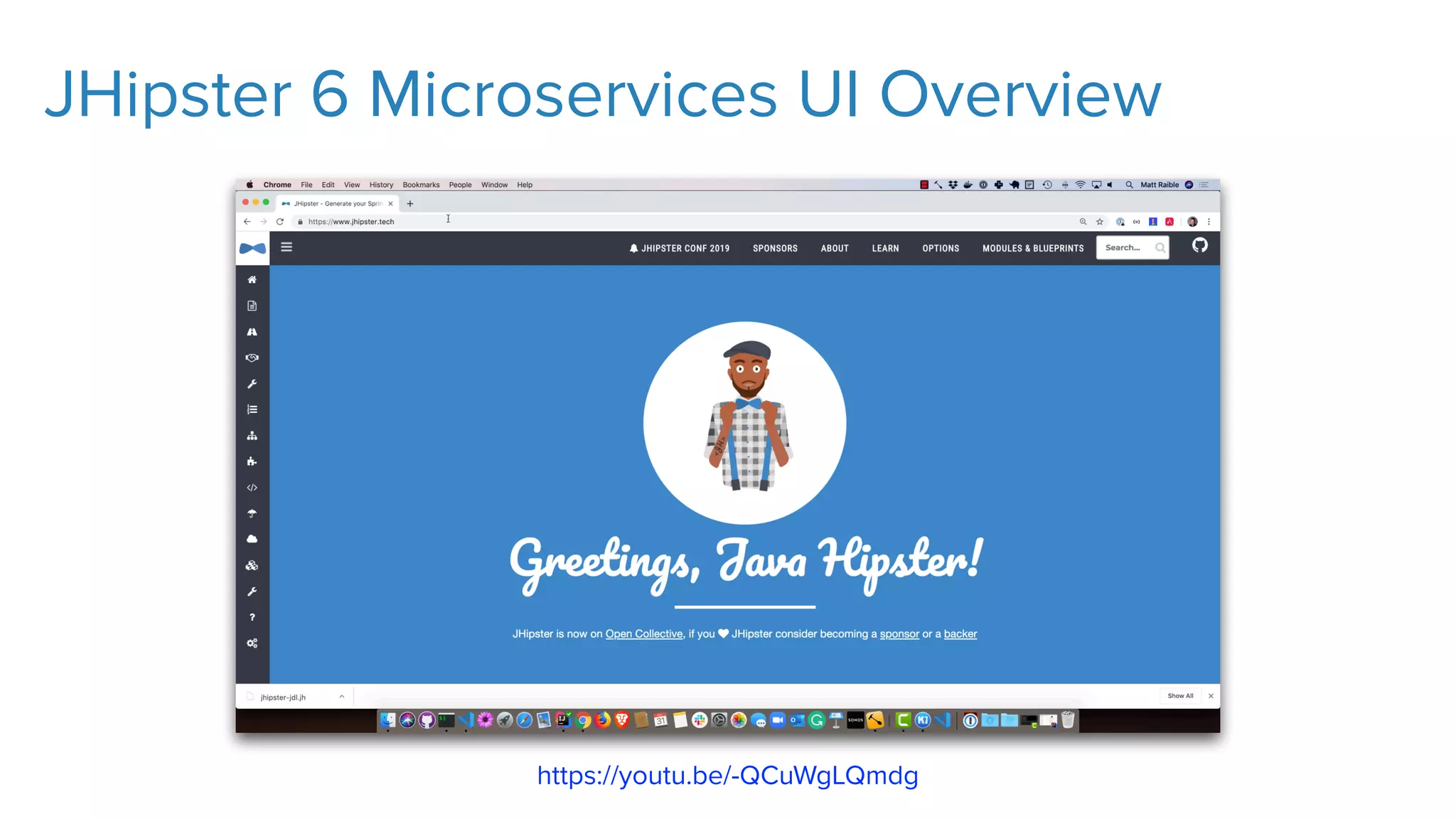Open the Apple menu

tap(250, 185)
